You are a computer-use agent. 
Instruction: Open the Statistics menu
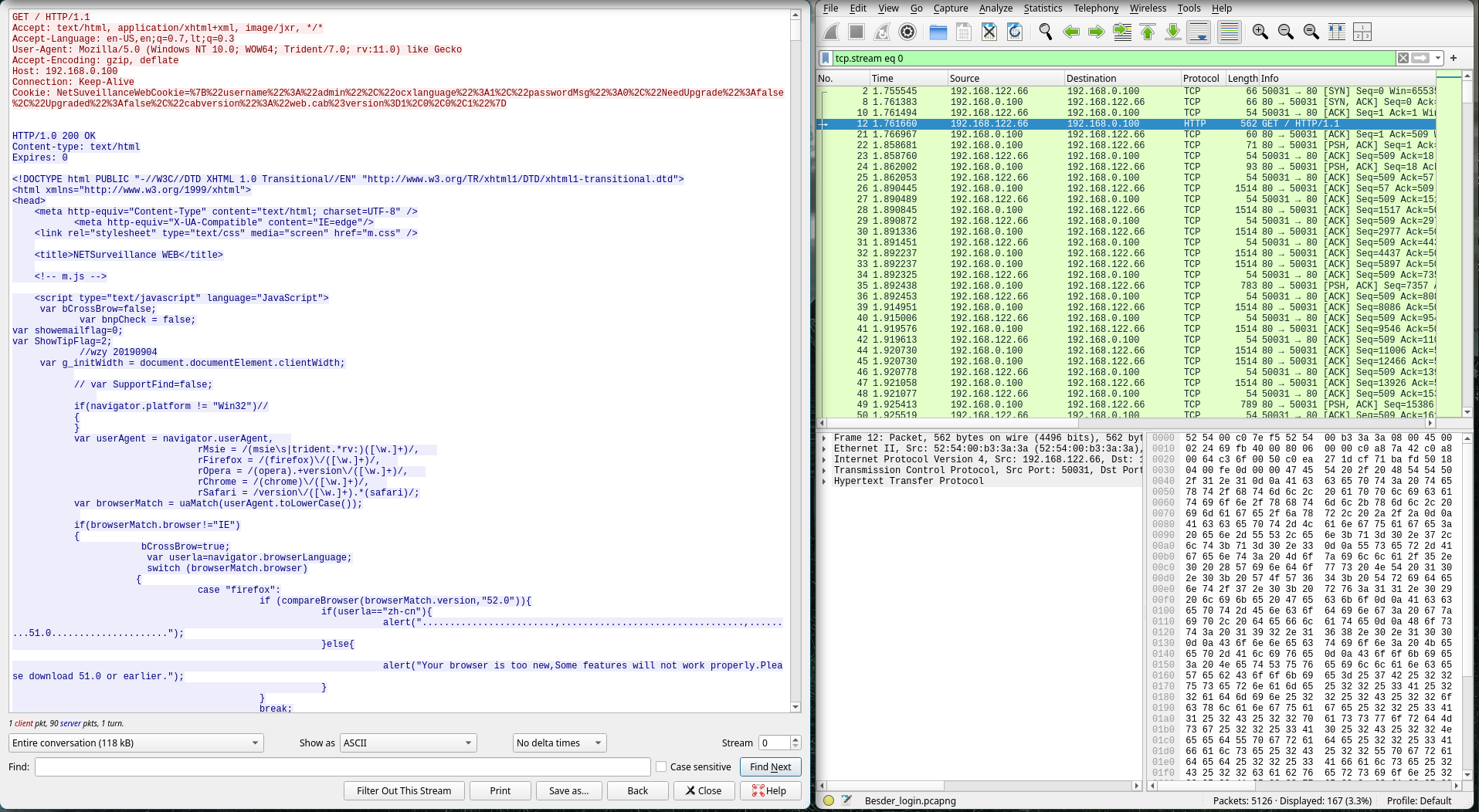point(1043,8)
